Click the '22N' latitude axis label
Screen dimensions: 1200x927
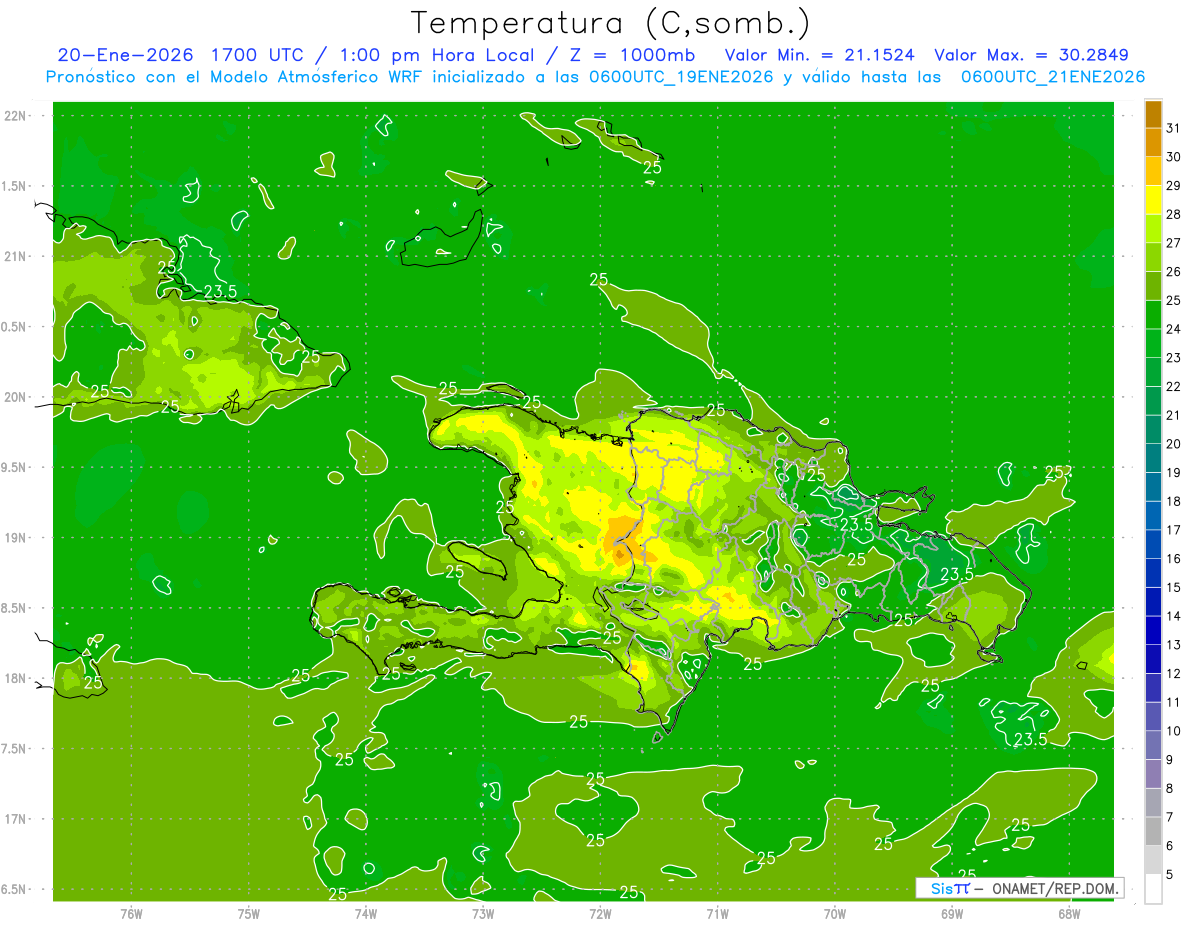click(x=15, y=116)
